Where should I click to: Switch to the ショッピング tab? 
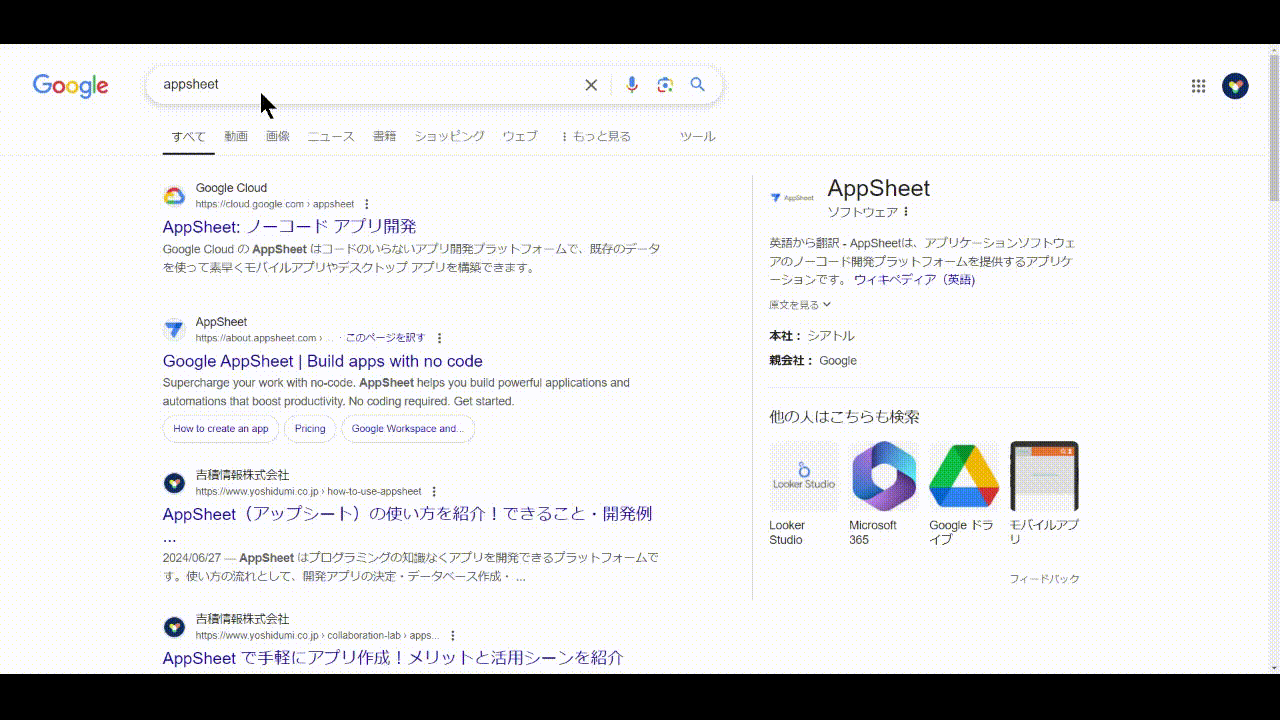pos(450,137)
